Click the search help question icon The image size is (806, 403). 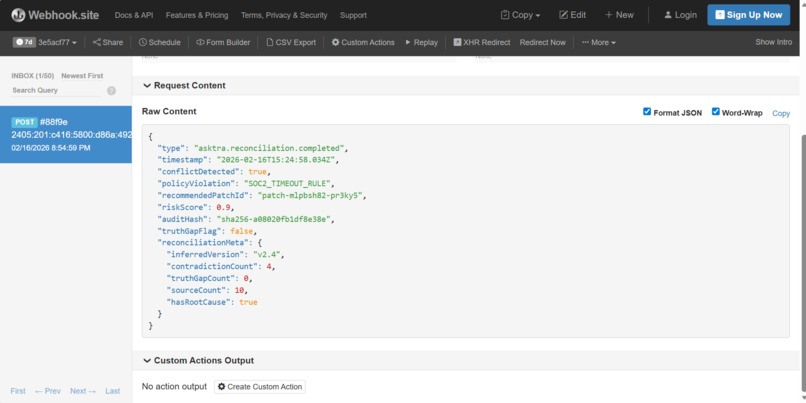111,90
